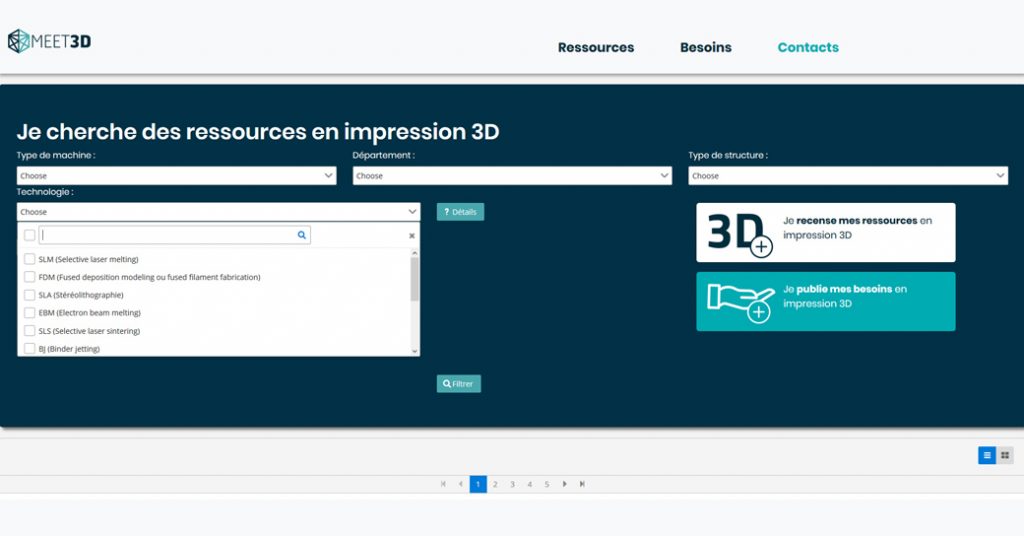The height and width of the screenshot is (536, 1024).
Task: Open the Type de machine dropdown
Action: 176,176
